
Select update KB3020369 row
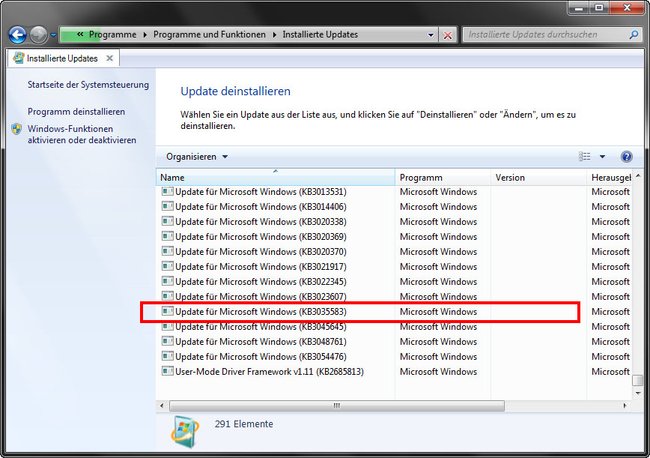pos(395,237)
